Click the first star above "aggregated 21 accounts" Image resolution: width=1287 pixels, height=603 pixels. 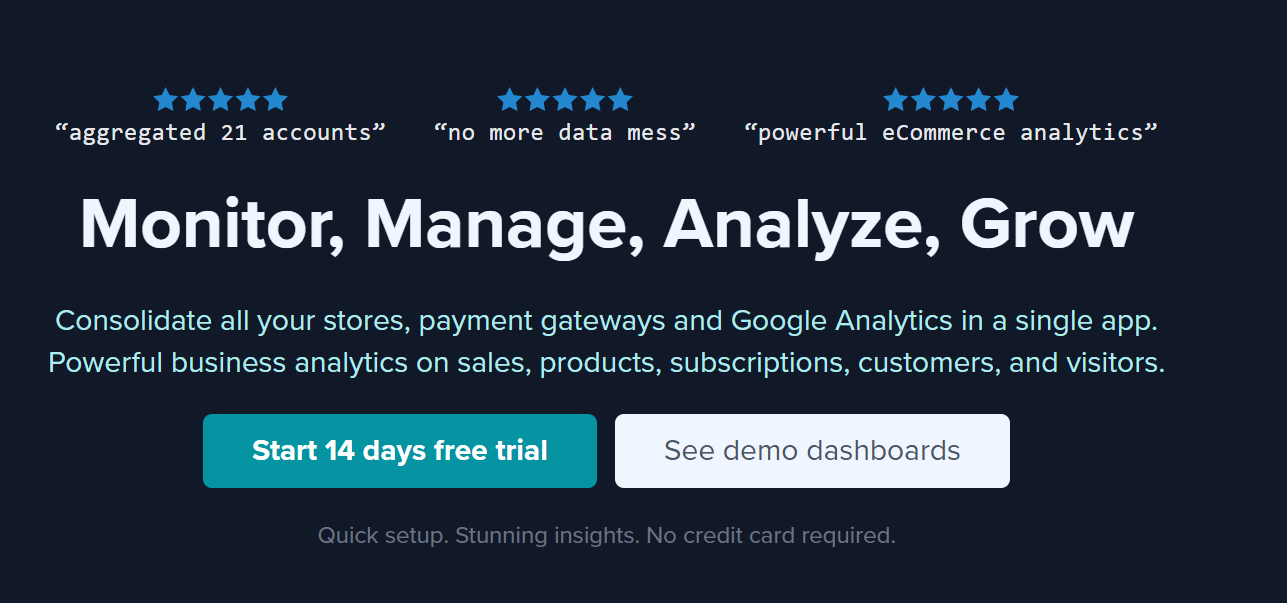(x=165, y=100)
